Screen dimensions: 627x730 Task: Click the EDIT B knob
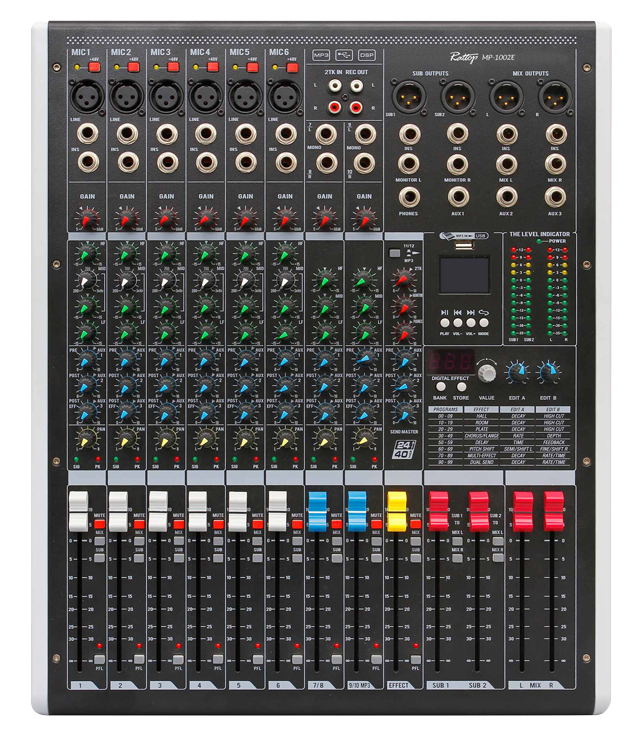549,372
